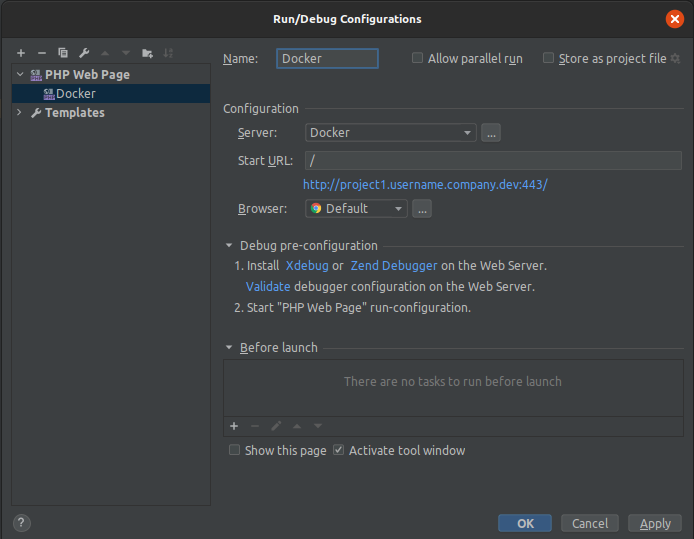The width and height of the screenshot is (694, 539).
Task: Move before launch task down
Action: pyautogui.click(x=318, y=426)
